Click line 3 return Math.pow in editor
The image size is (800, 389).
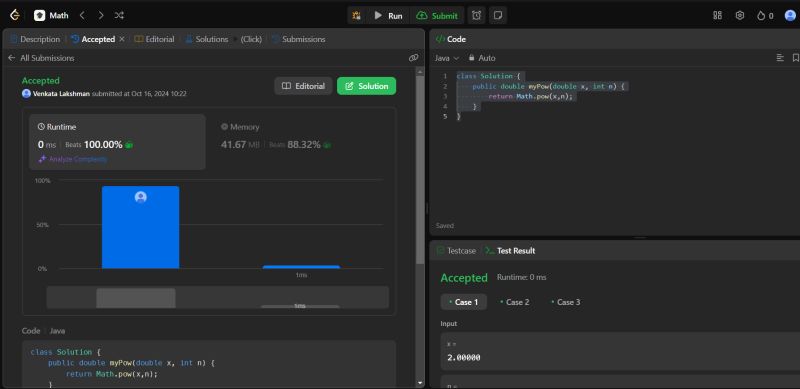[x=531, y=96]
